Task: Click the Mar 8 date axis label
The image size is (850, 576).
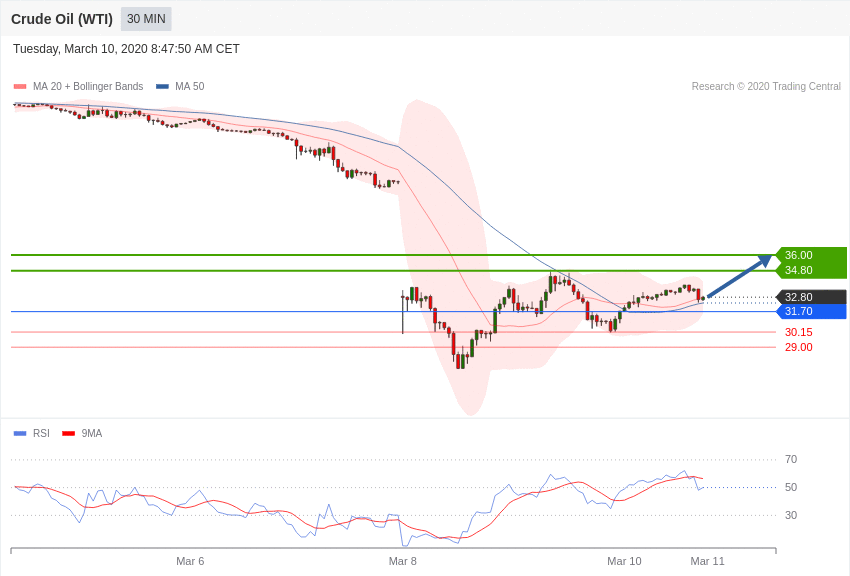Action: (x=403, y=561)
